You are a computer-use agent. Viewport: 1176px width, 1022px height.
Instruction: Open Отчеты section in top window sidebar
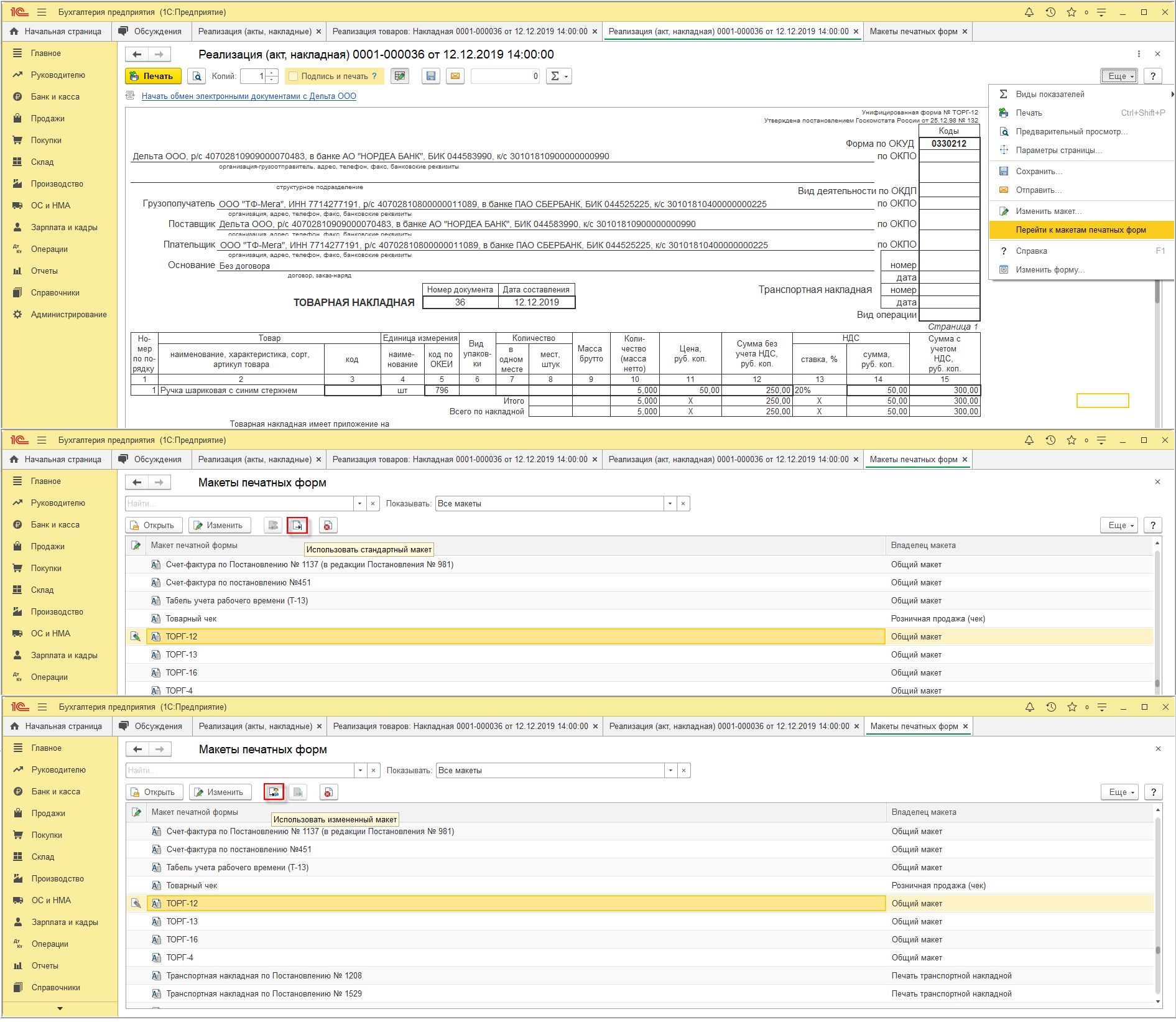tap(60, 271)
